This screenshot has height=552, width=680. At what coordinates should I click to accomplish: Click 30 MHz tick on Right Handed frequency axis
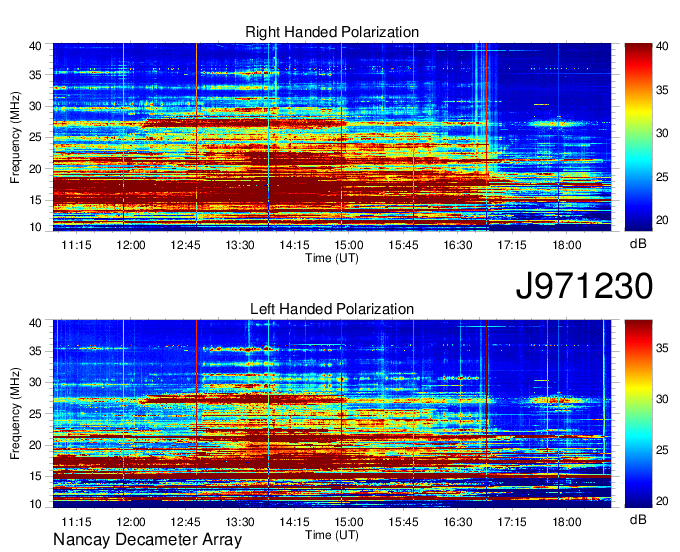coord(35,106)
